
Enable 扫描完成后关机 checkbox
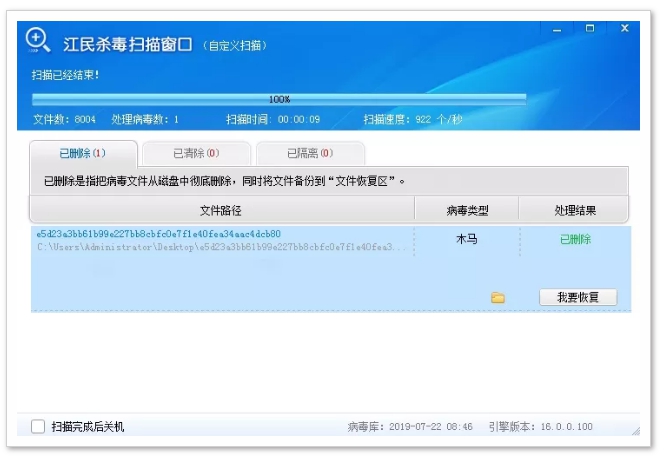tap(38, 426)
